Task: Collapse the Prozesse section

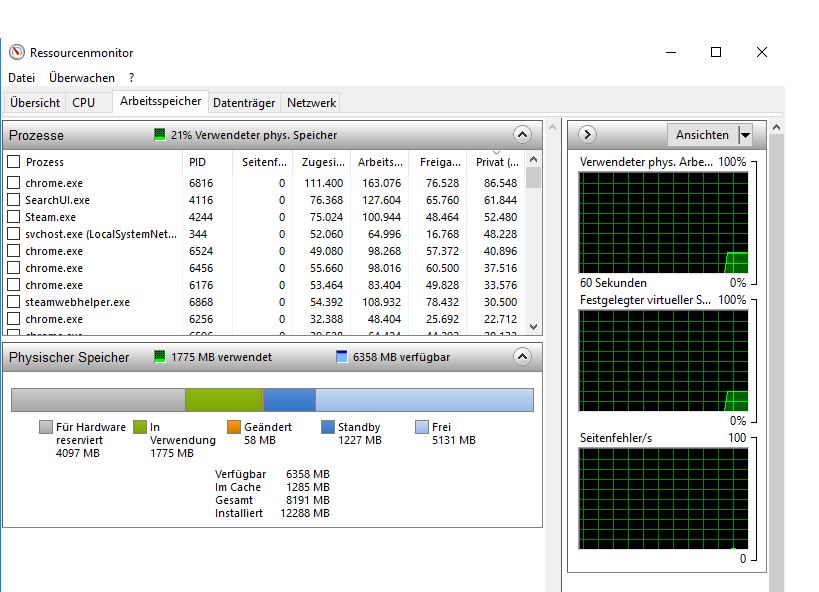Action: pyautogui.click(x=522, y=135)
